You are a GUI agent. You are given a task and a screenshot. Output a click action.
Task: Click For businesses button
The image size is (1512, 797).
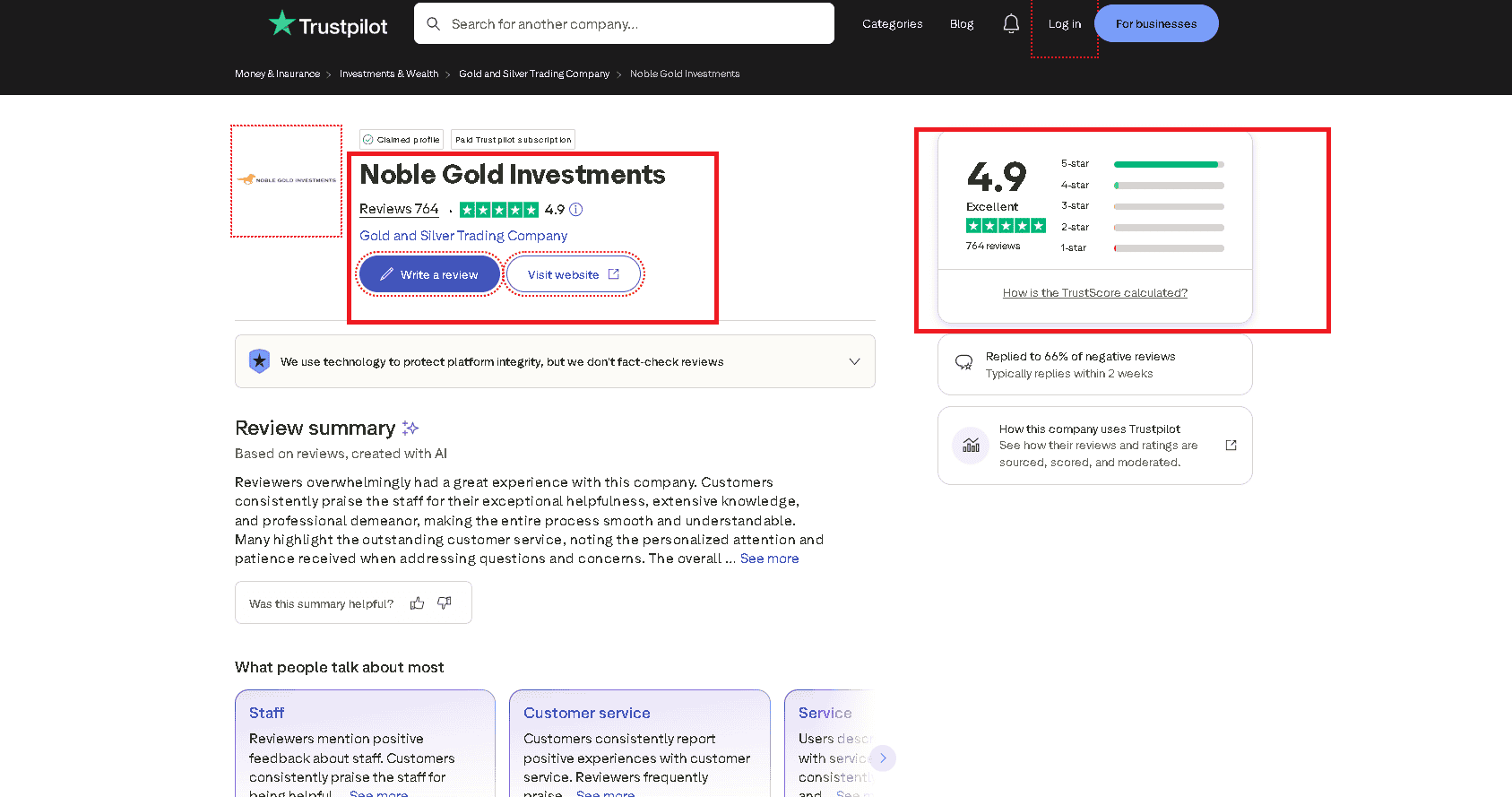(x=1156, y=23)
